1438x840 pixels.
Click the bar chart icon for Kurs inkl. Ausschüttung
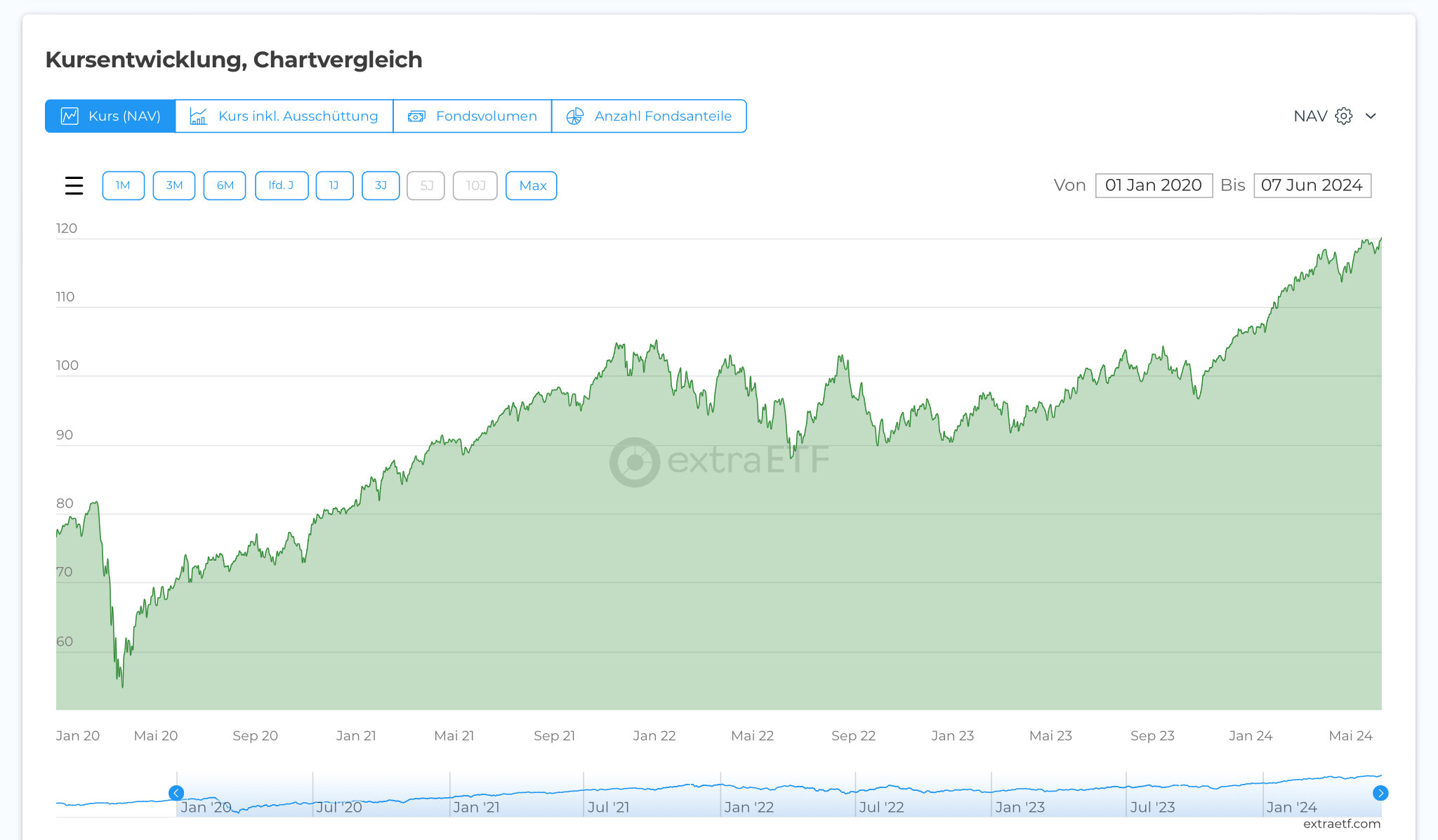pyautogui.click(x=199, y=116)
